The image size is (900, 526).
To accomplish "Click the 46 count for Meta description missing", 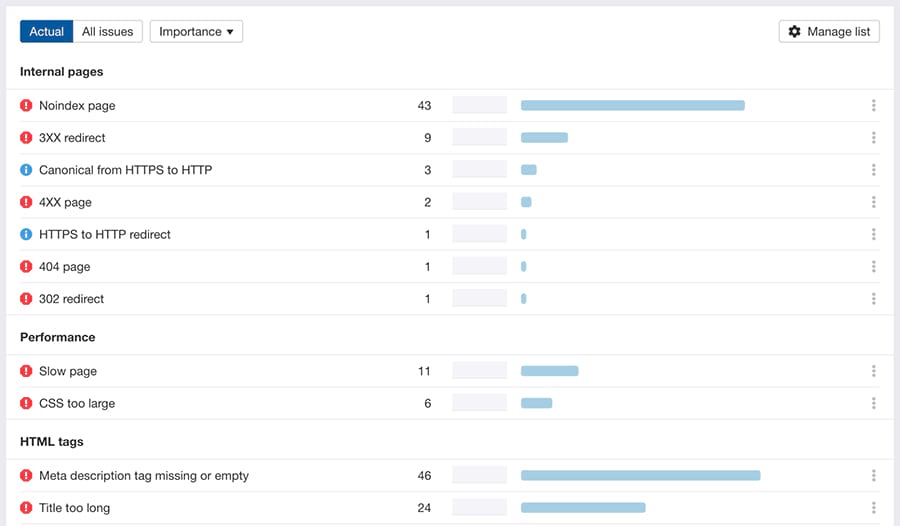I will 424,476.
